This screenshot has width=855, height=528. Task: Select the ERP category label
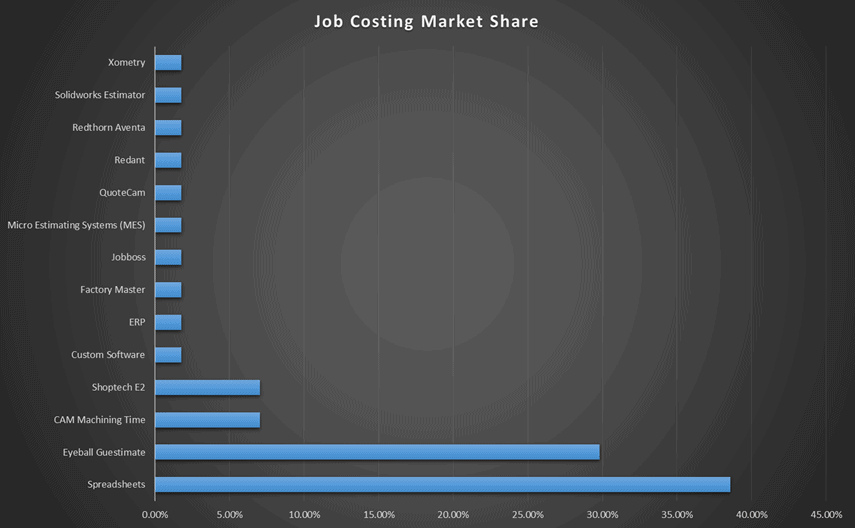[x=137, y=322]
